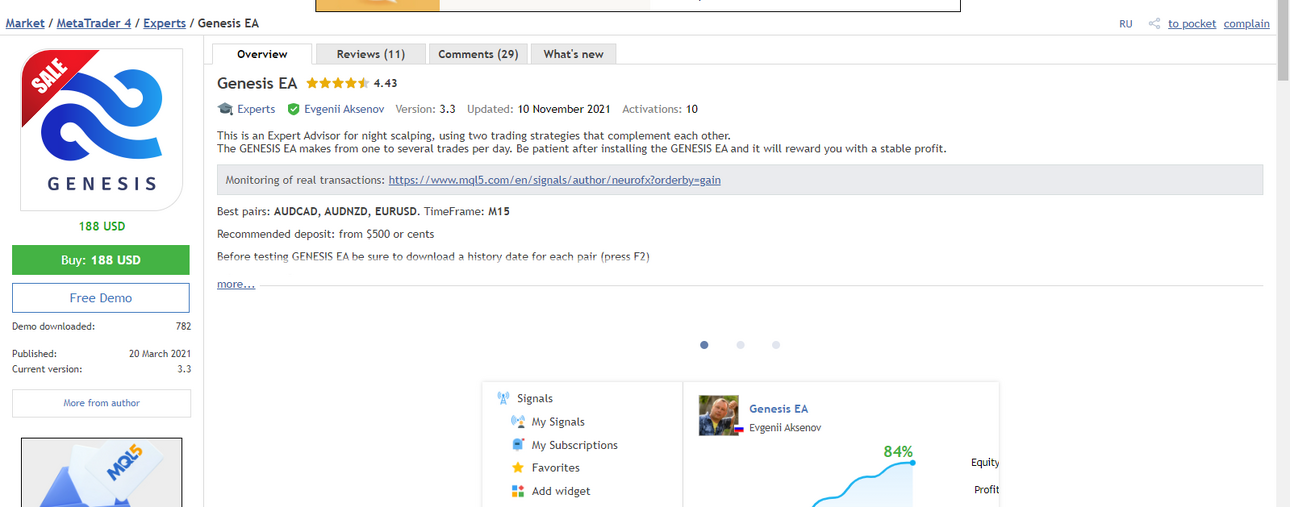Click the Russian flag icon near Evgenii Aksenov

click(x=739, y=428)
